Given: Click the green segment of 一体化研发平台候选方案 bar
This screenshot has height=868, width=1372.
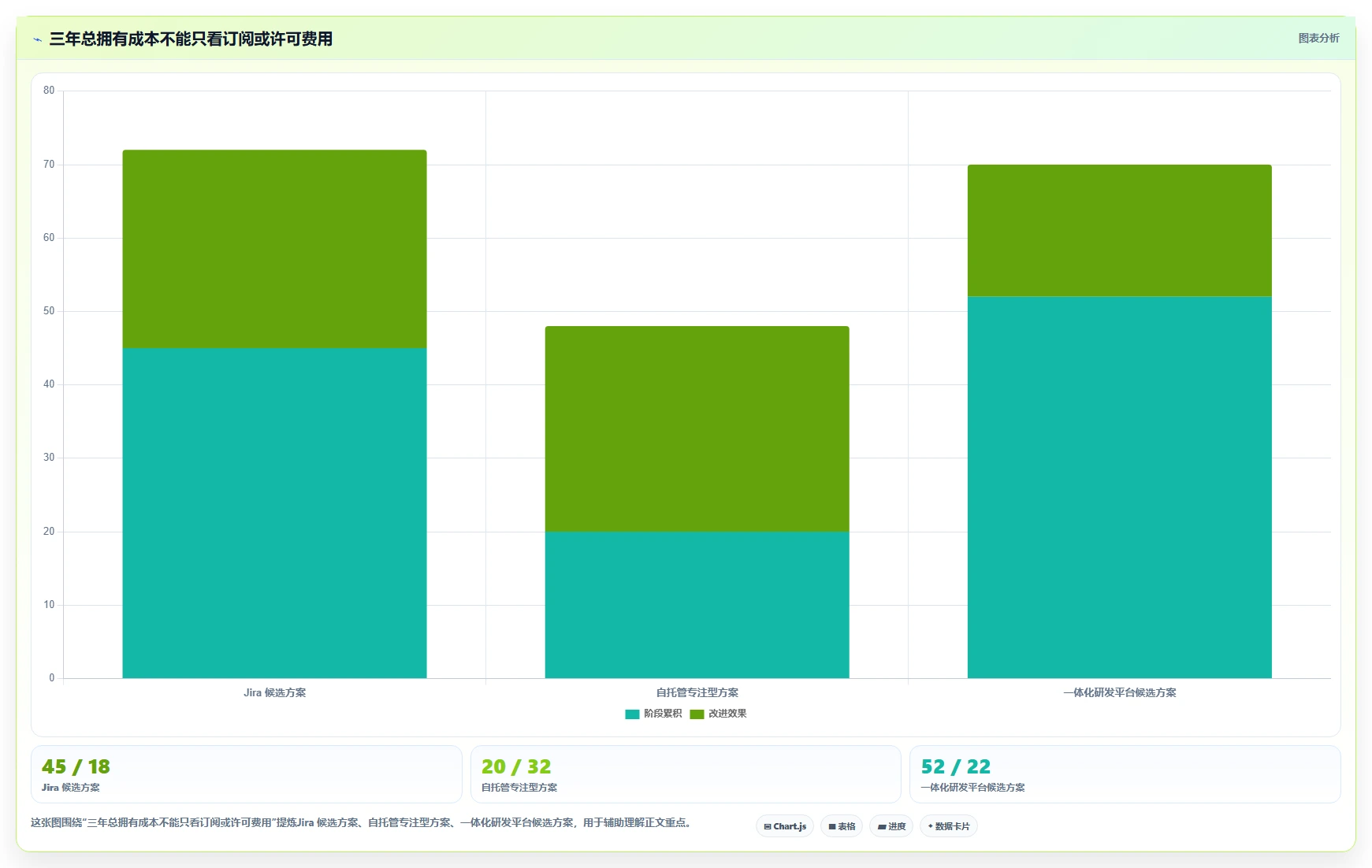Looking at the screenshot, I should (x=1119, y=230).
